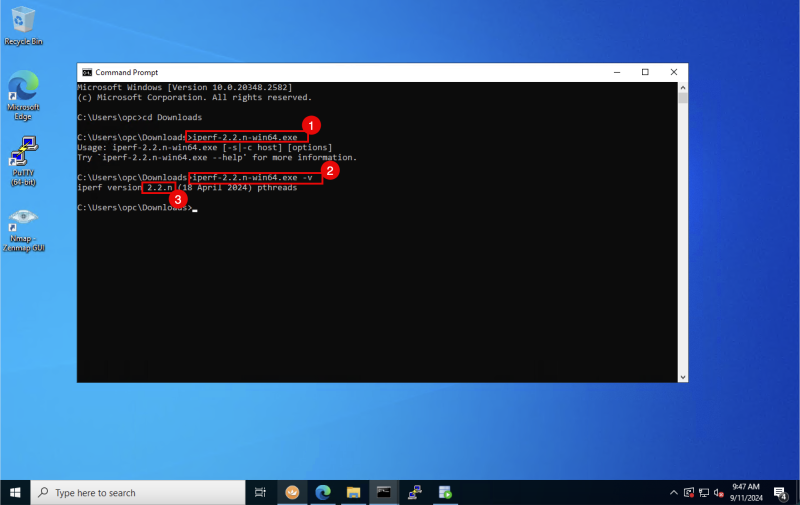The width and height of the screenshot is (800, 505).
Task: Show hidden system tray icons
Action: click(674, 492)
